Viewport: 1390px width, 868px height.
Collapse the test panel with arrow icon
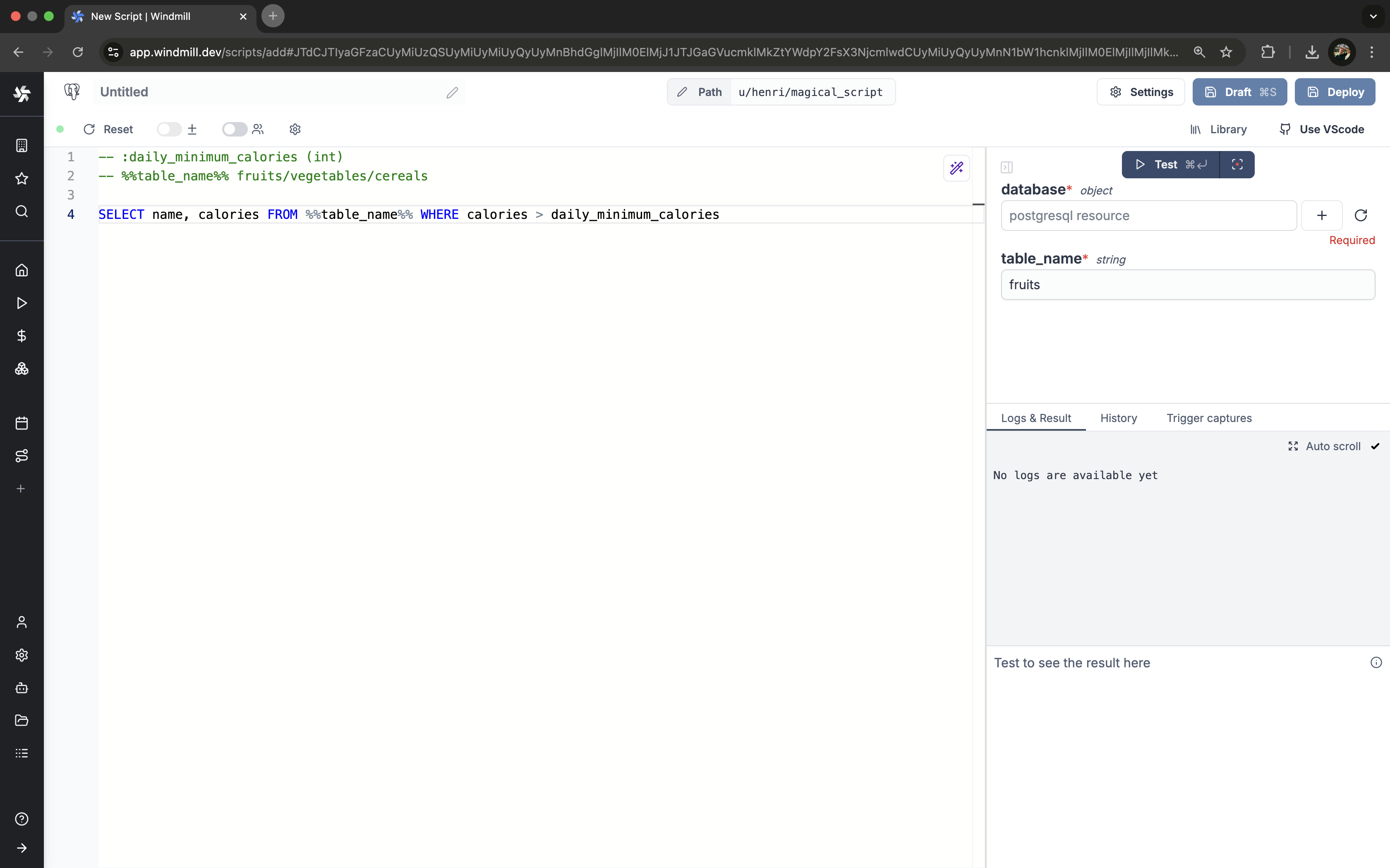tap(1007, 167)
